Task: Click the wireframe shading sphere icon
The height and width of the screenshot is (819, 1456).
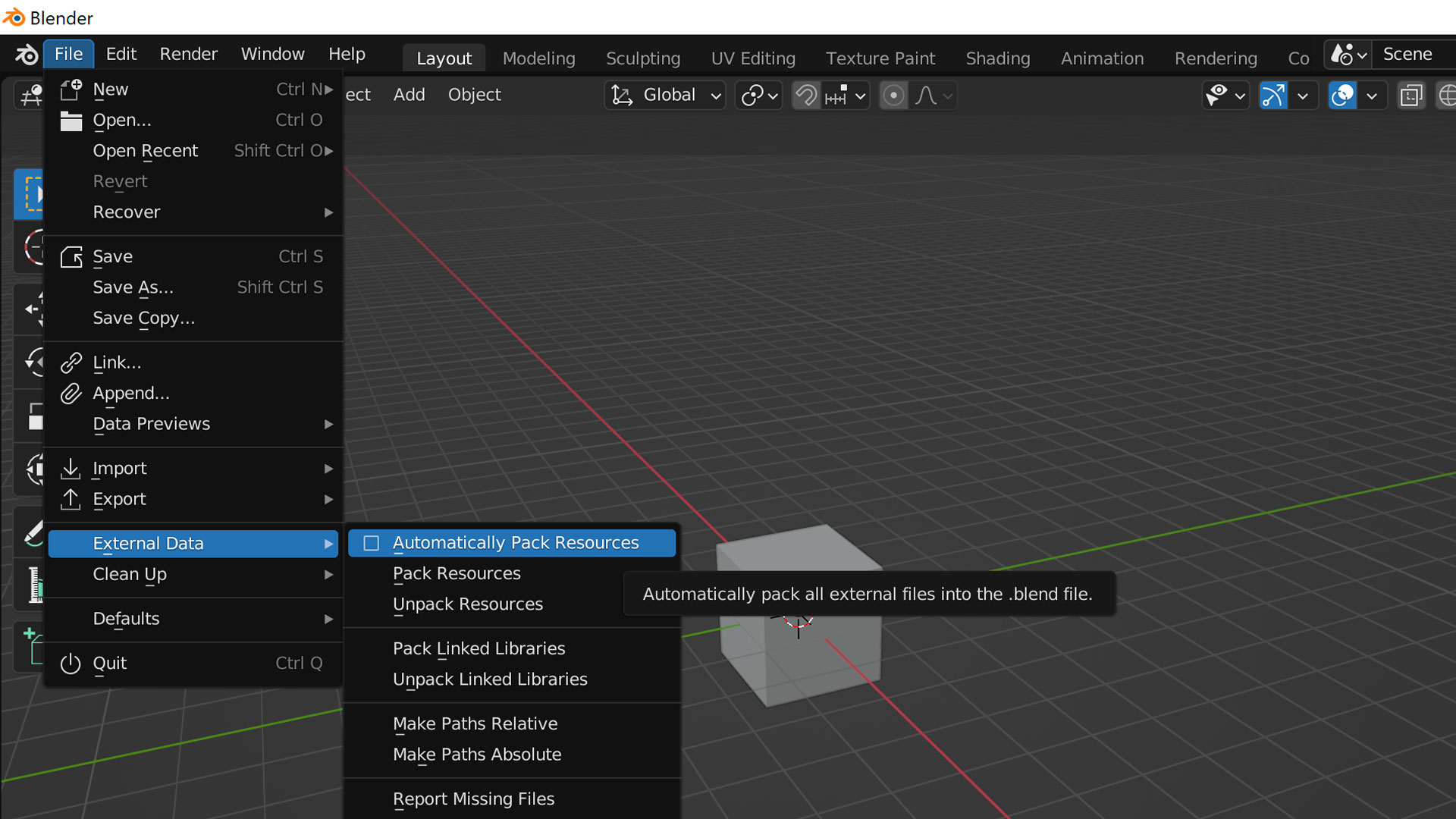Action: 1447,96
